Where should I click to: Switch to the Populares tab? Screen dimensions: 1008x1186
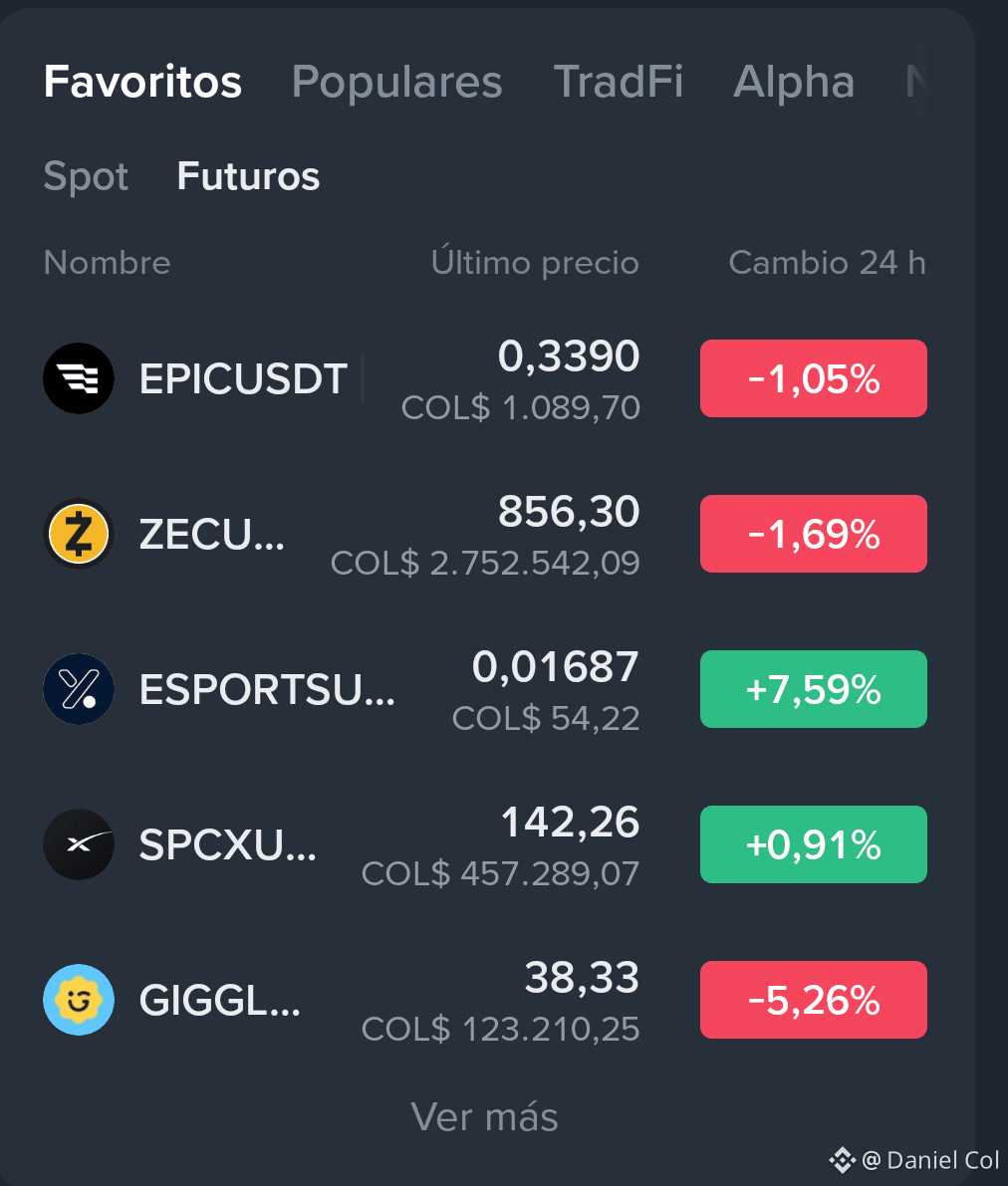396,81
